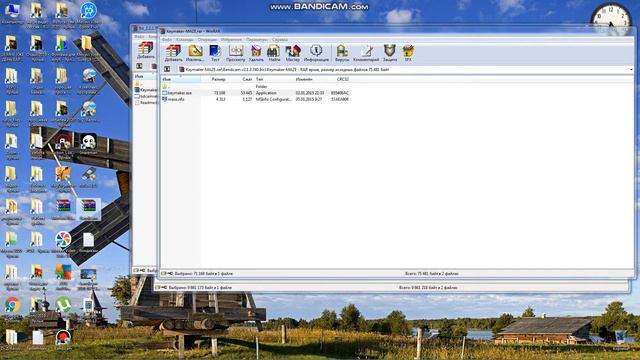The width and height of the screenshot is (640, 360).
Task: Click the SFX toolbar icon
Action: (x=408, y=53)
